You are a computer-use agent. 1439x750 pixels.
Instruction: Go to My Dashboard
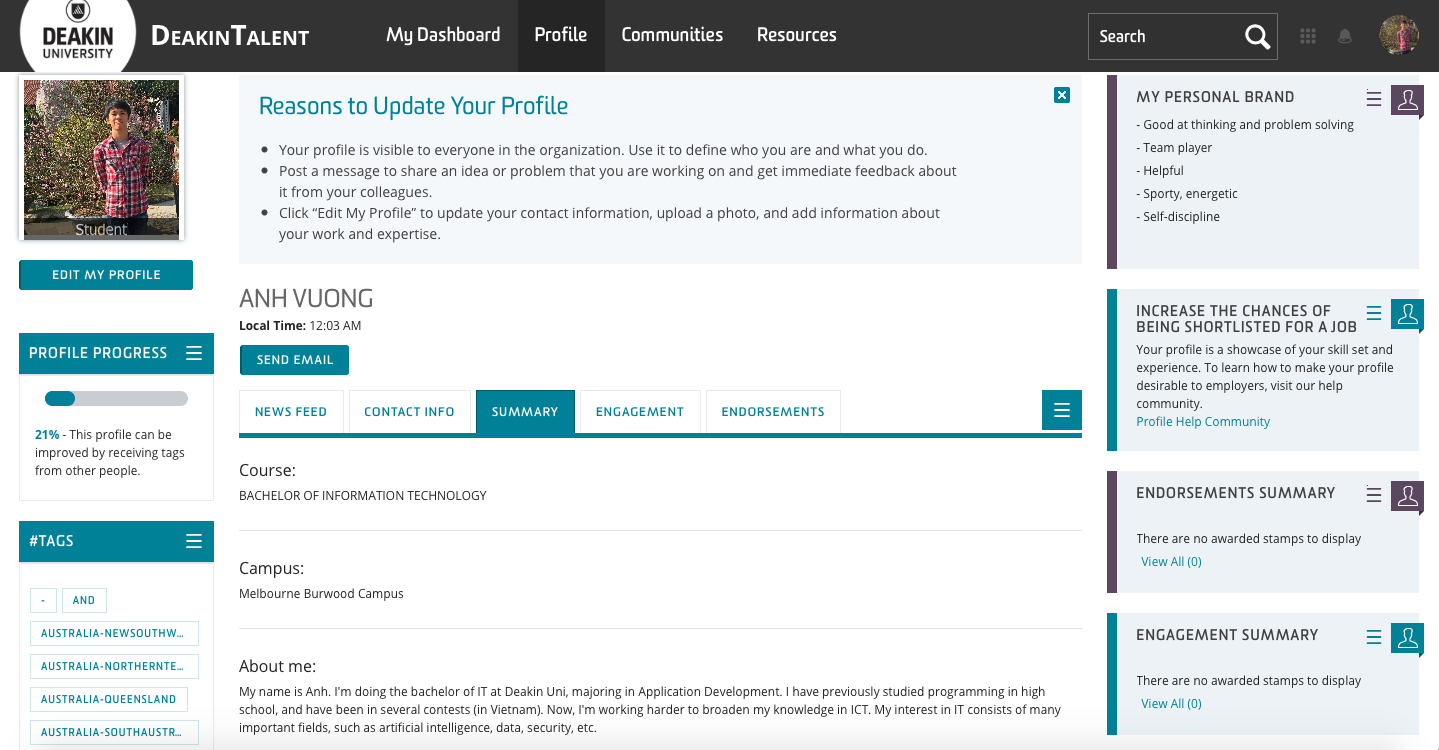pyautogui.click(x=443, y=35)
